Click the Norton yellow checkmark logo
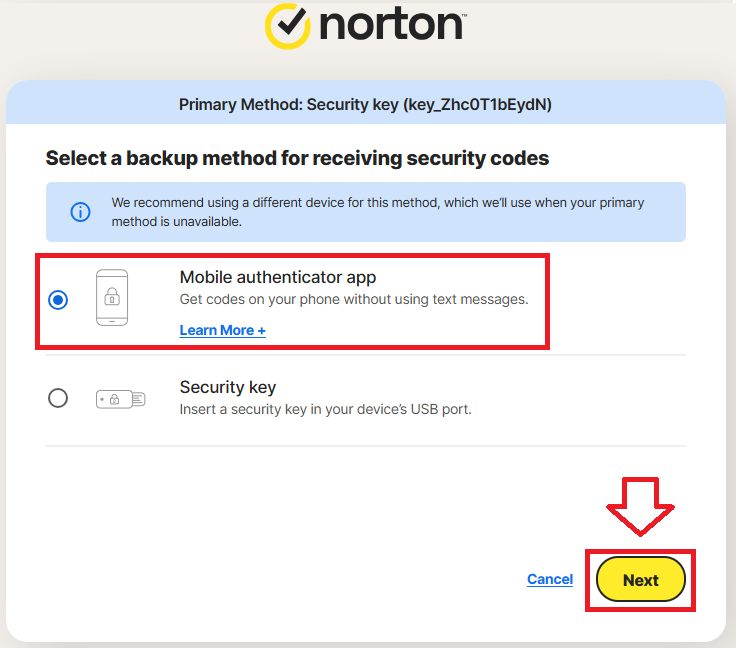 [x=288, y=24]
